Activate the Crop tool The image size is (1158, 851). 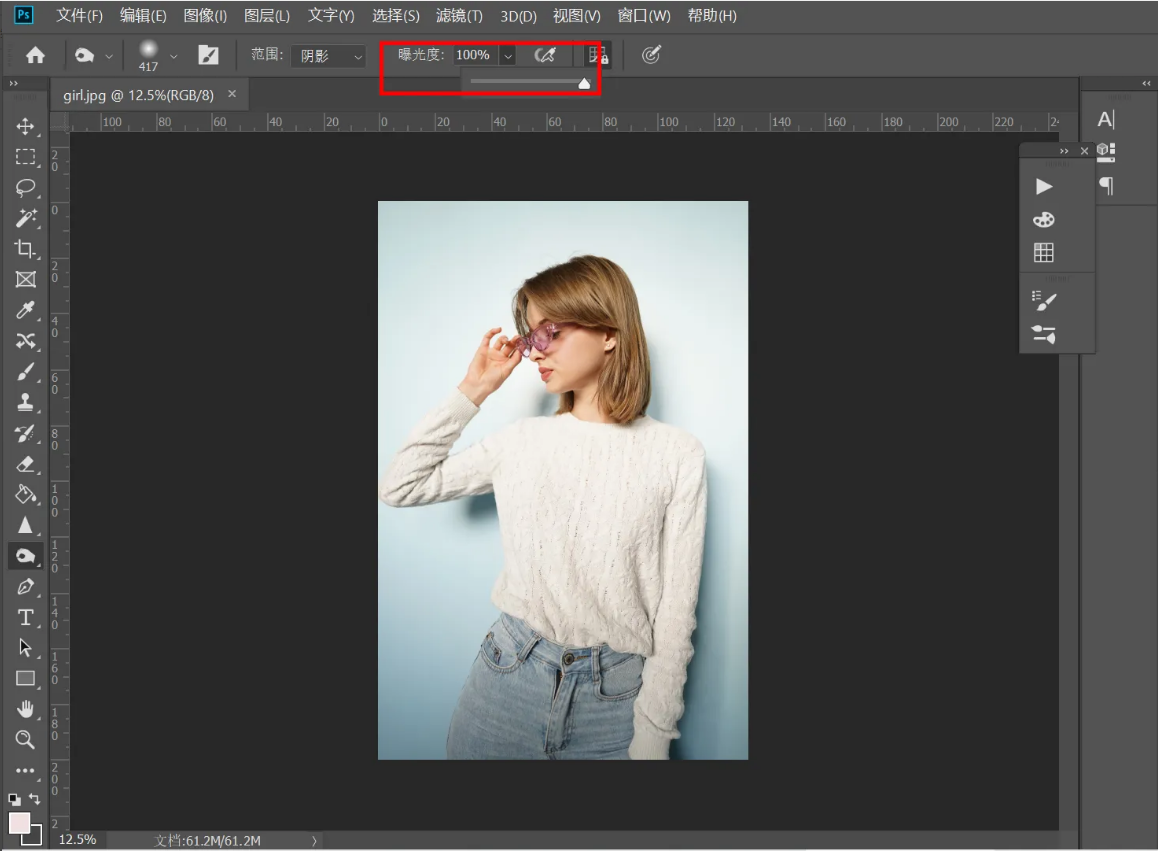click(x=25, y=249)
